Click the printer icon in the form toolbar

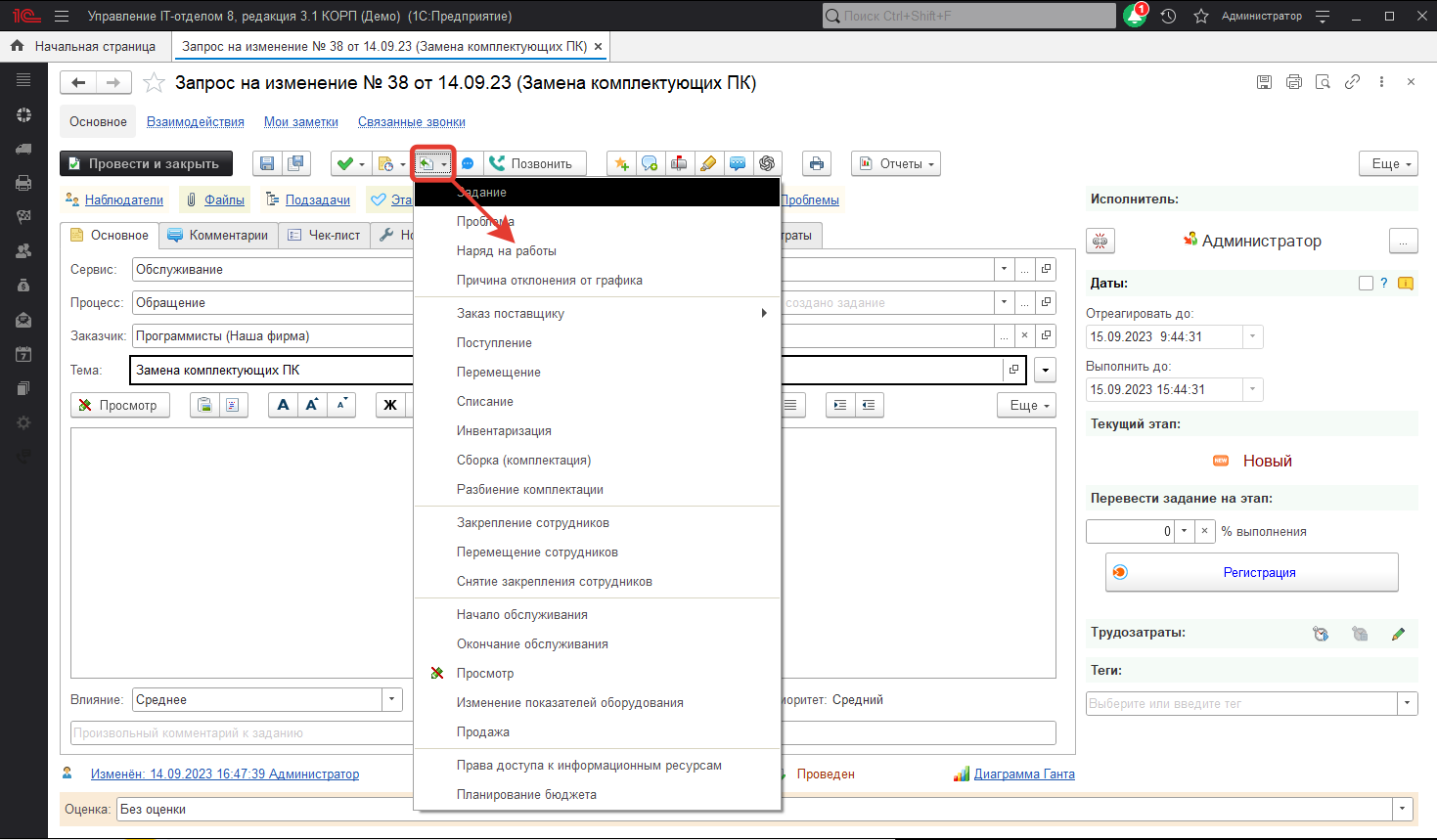[x=816, y=164]
